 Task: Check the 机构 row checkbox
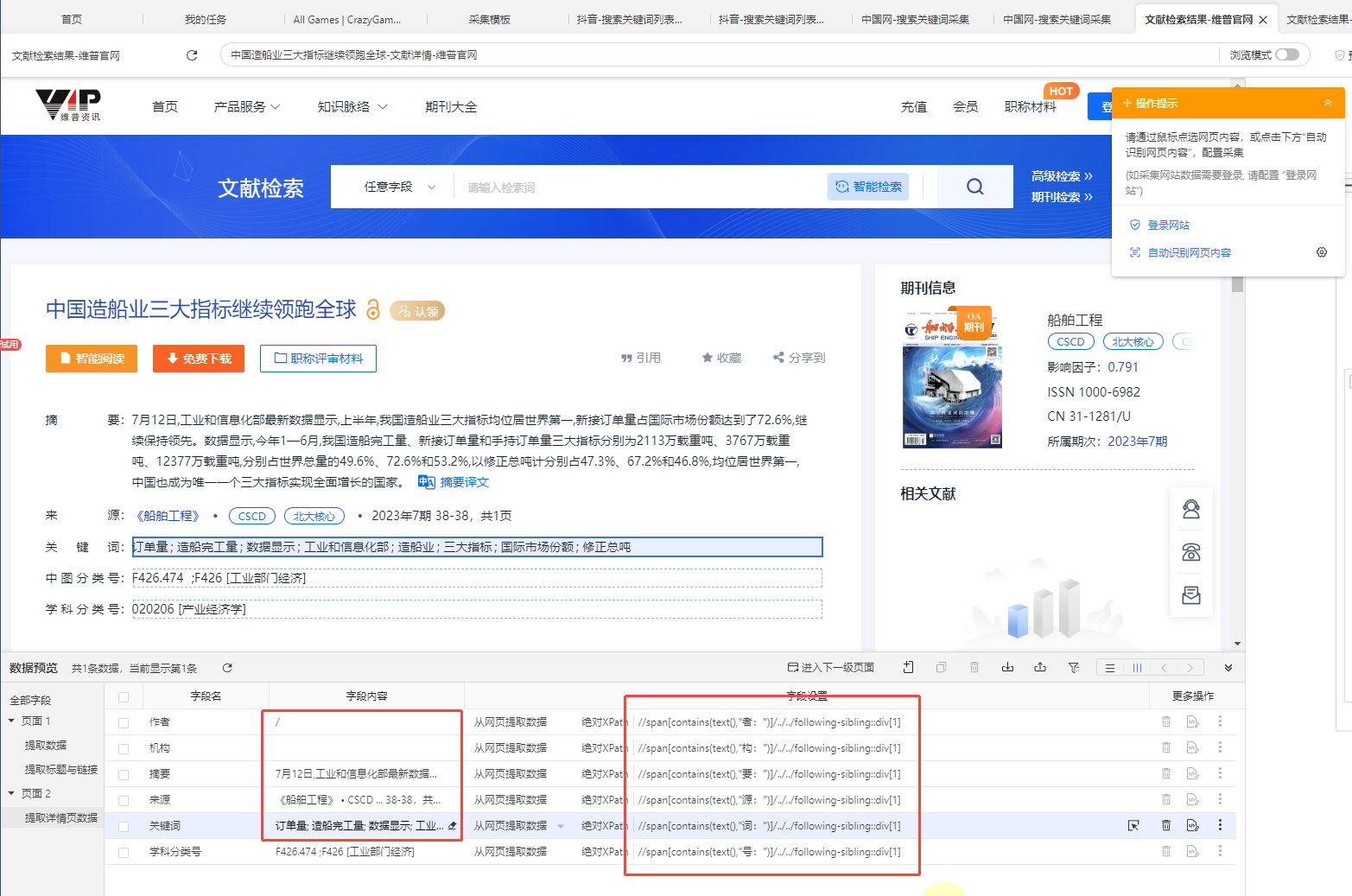tap(124, 748)
